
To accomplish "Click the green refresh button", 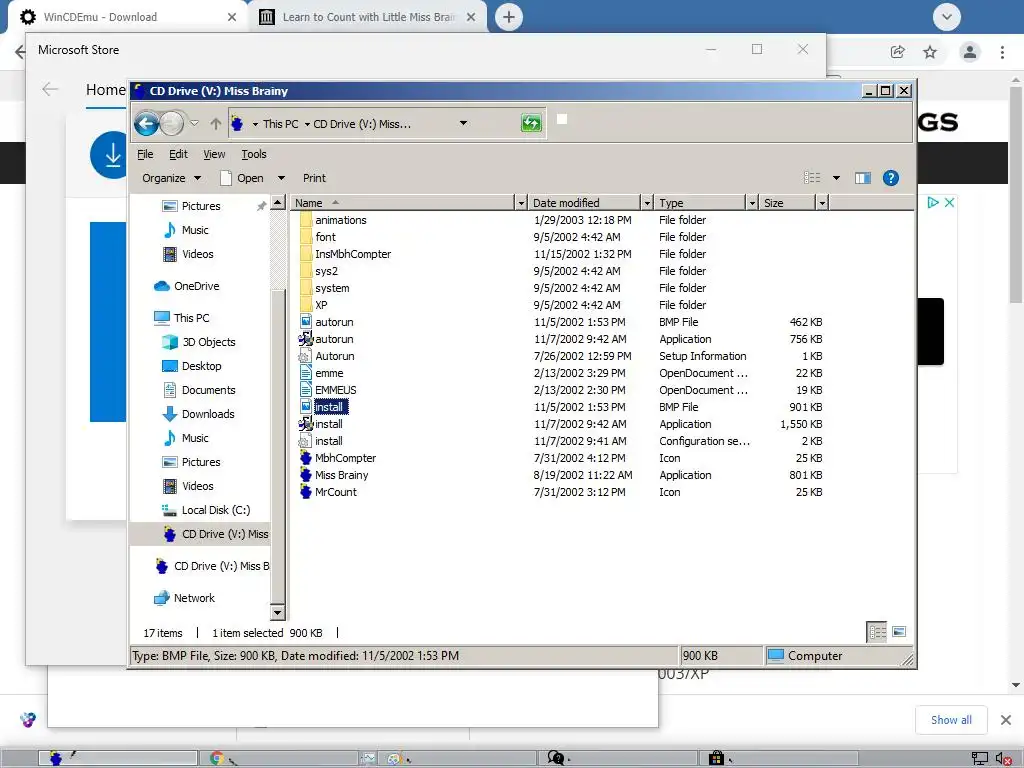I will coord(531,122).
